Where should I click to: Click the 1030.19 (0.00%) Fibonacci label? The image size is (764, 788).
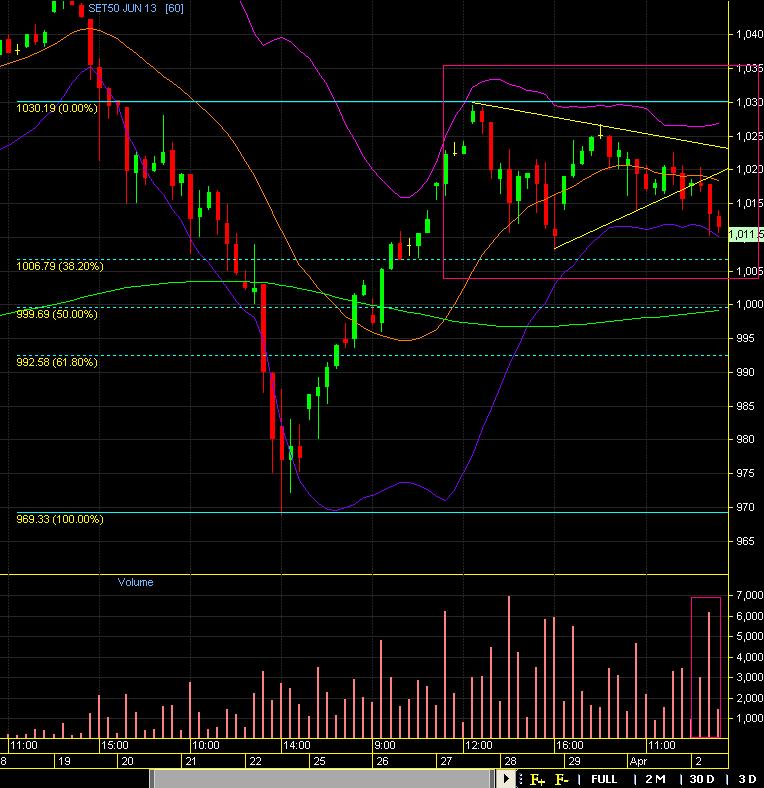[x=57, y=108]
